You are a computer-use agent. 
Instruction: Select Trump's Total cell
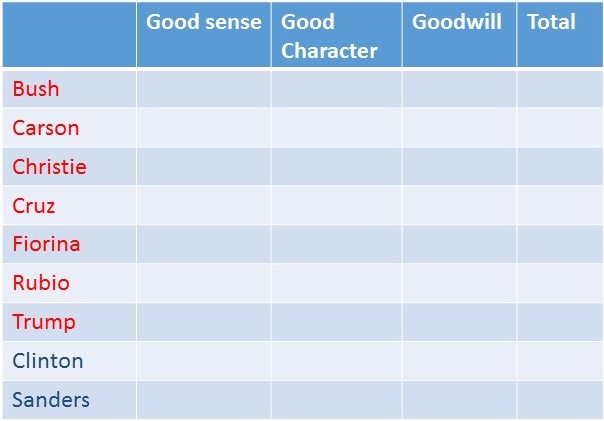[x=559, y=322]
